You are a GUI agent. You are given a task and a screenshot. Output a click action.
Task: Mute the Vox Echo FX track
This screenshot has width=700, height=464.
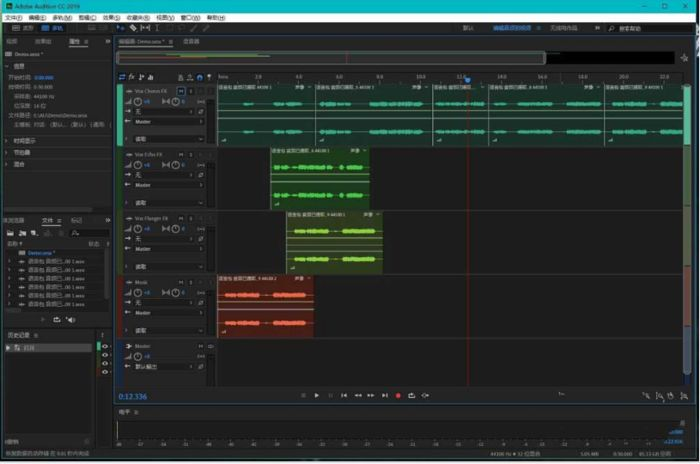[181, 155]
